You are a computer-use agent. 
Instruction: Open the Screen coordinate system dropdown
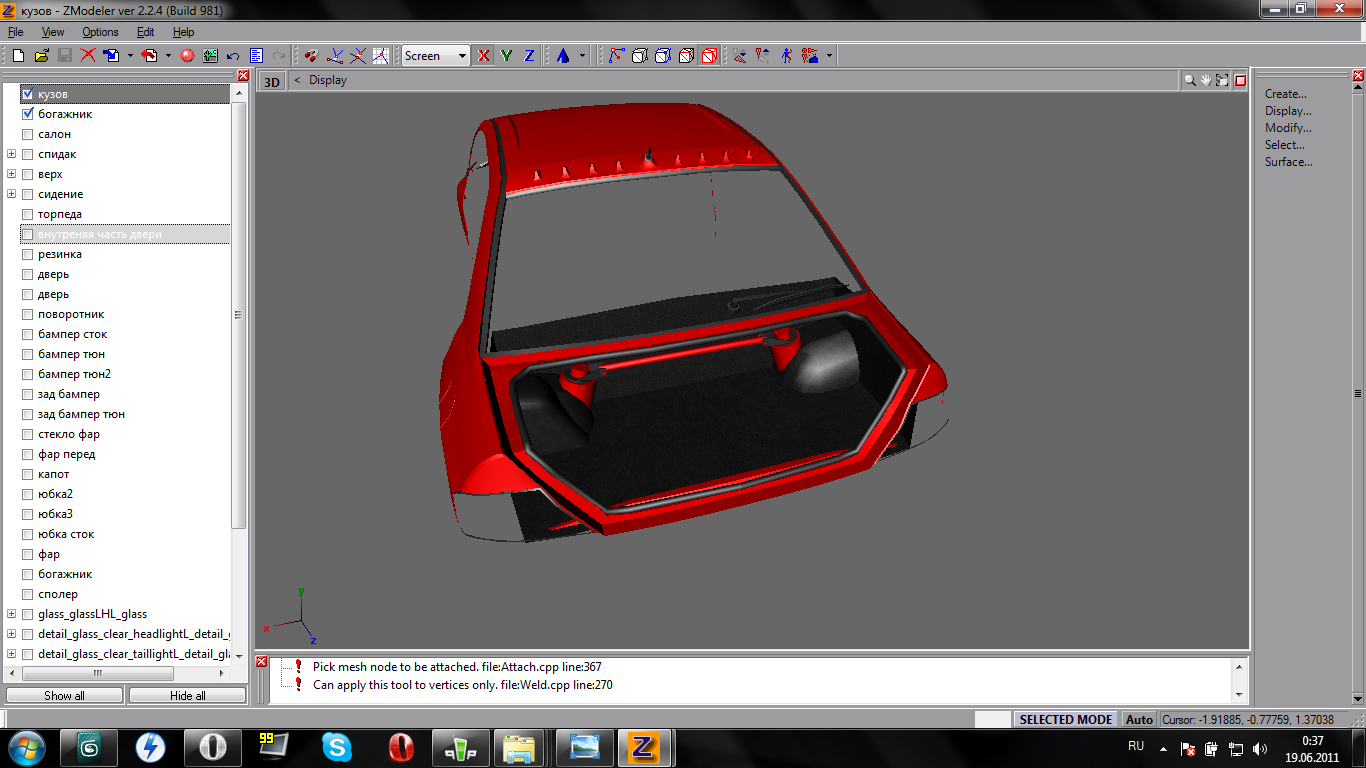pyautogui.click(x=462, y=56)
